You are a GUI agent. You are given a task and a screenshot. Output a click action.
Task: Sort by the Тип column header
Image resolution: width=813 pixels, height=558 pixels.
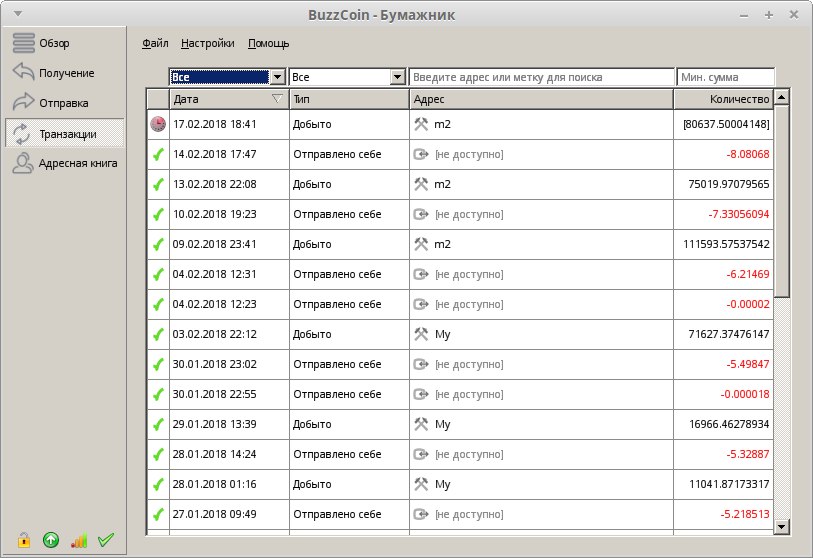[349, 99]
